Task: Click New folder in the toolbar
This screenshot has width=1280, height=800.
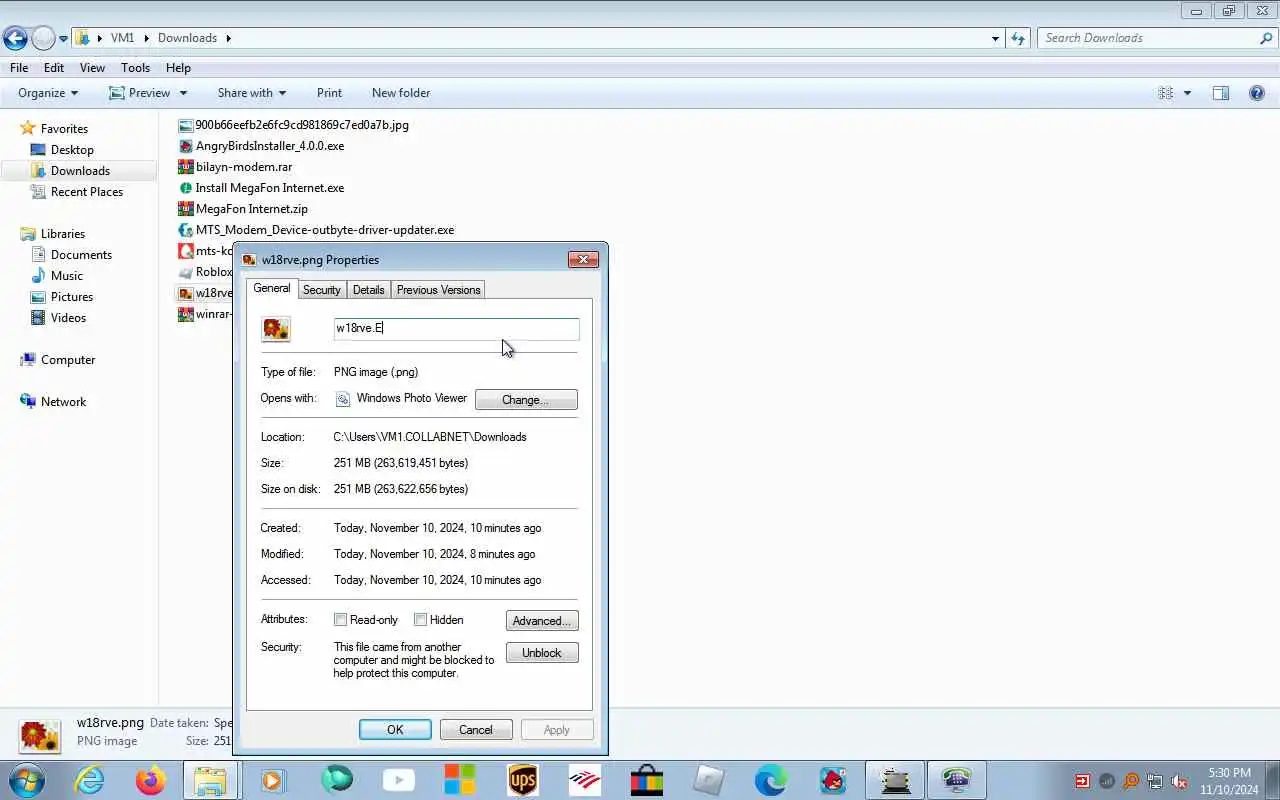Action: [x=401, y=93]
